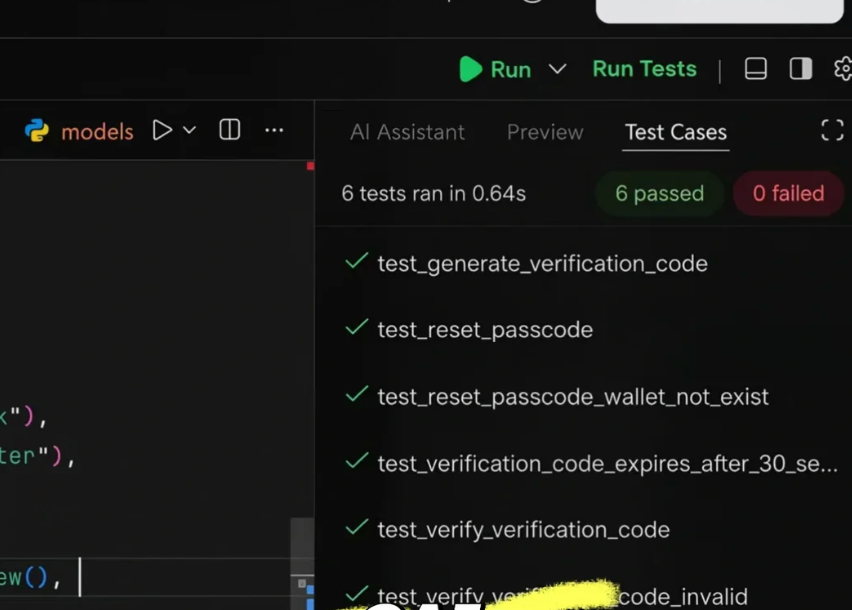This screenshot has height=610, width=852.
Task: Select the Python file icon next to models
Action: click(x=37, y=130)
